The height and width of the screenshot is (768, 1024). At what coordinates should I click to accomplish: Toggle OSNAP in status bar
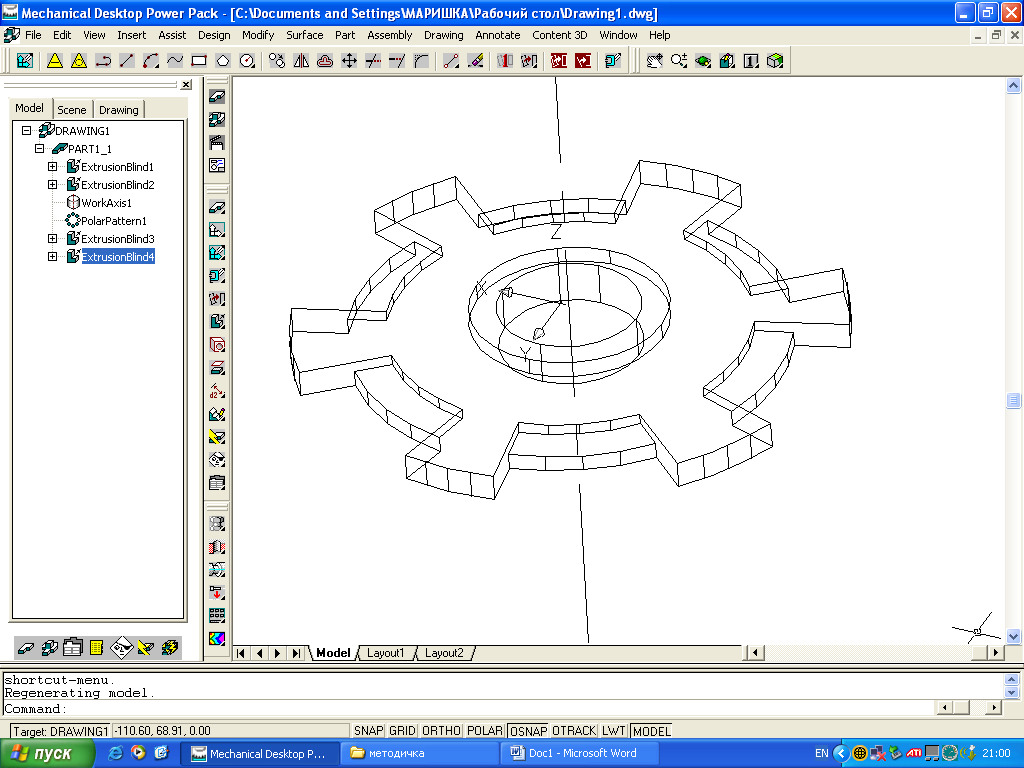[x=528, y=731]
